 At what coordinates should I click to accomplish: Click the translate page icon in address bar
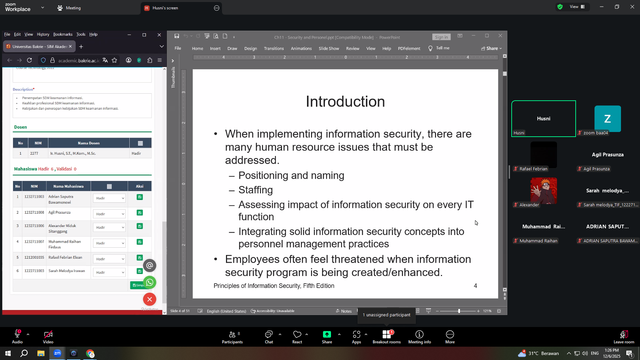tap(105, 60)
